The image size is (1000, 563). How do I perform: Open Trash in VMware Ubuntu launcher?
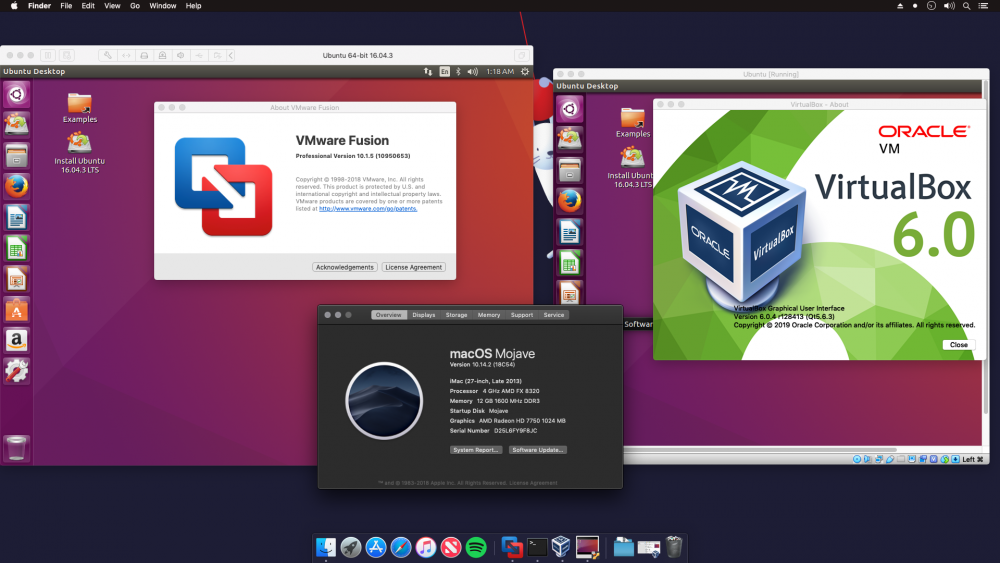pyautogui.click(x=17, y=448)
